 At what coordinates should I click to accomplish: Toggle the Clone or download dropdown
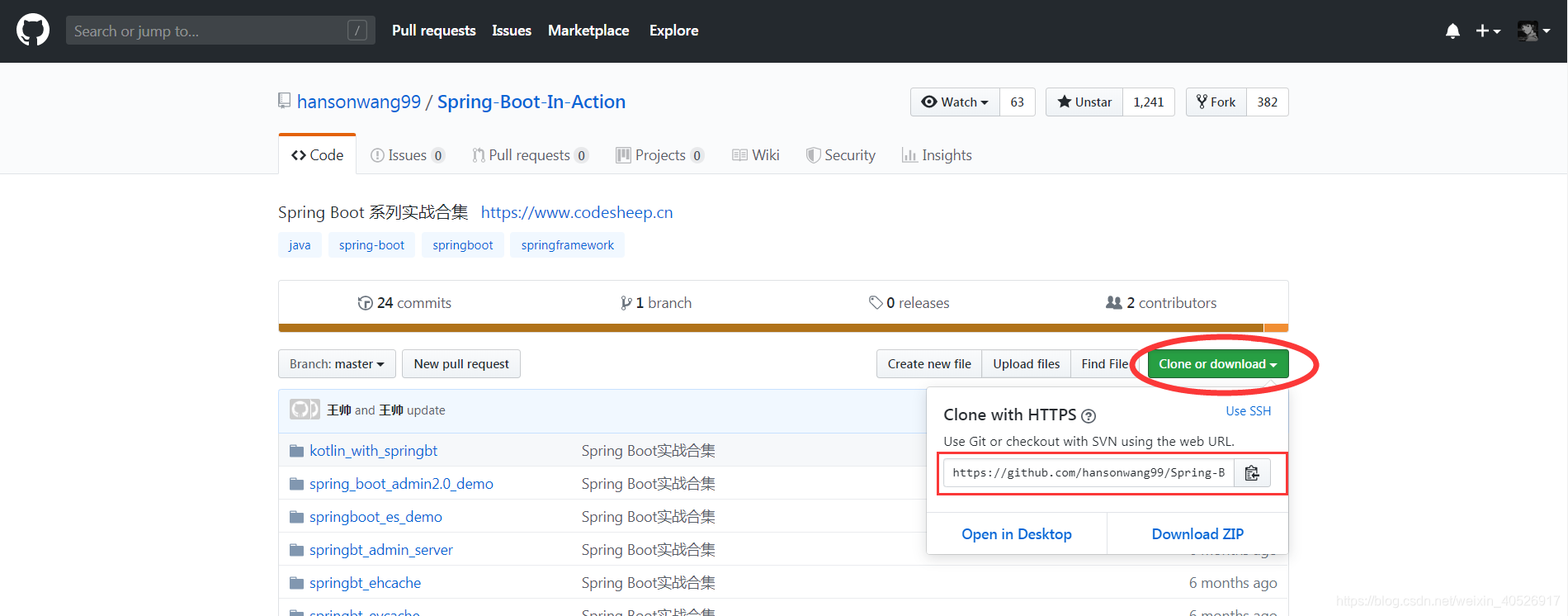point(1218,364)
